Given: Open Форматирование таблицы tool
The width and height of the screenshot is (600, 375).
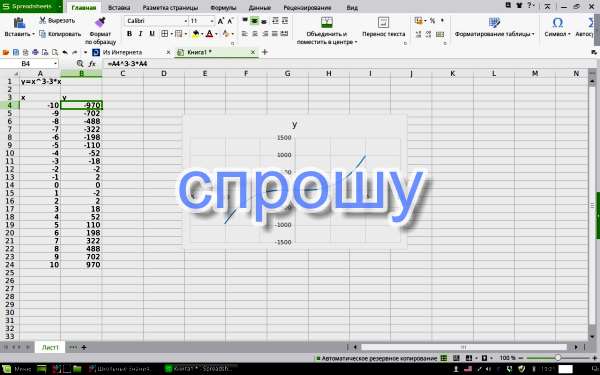Looking at the screenshot, I should 494,23.
